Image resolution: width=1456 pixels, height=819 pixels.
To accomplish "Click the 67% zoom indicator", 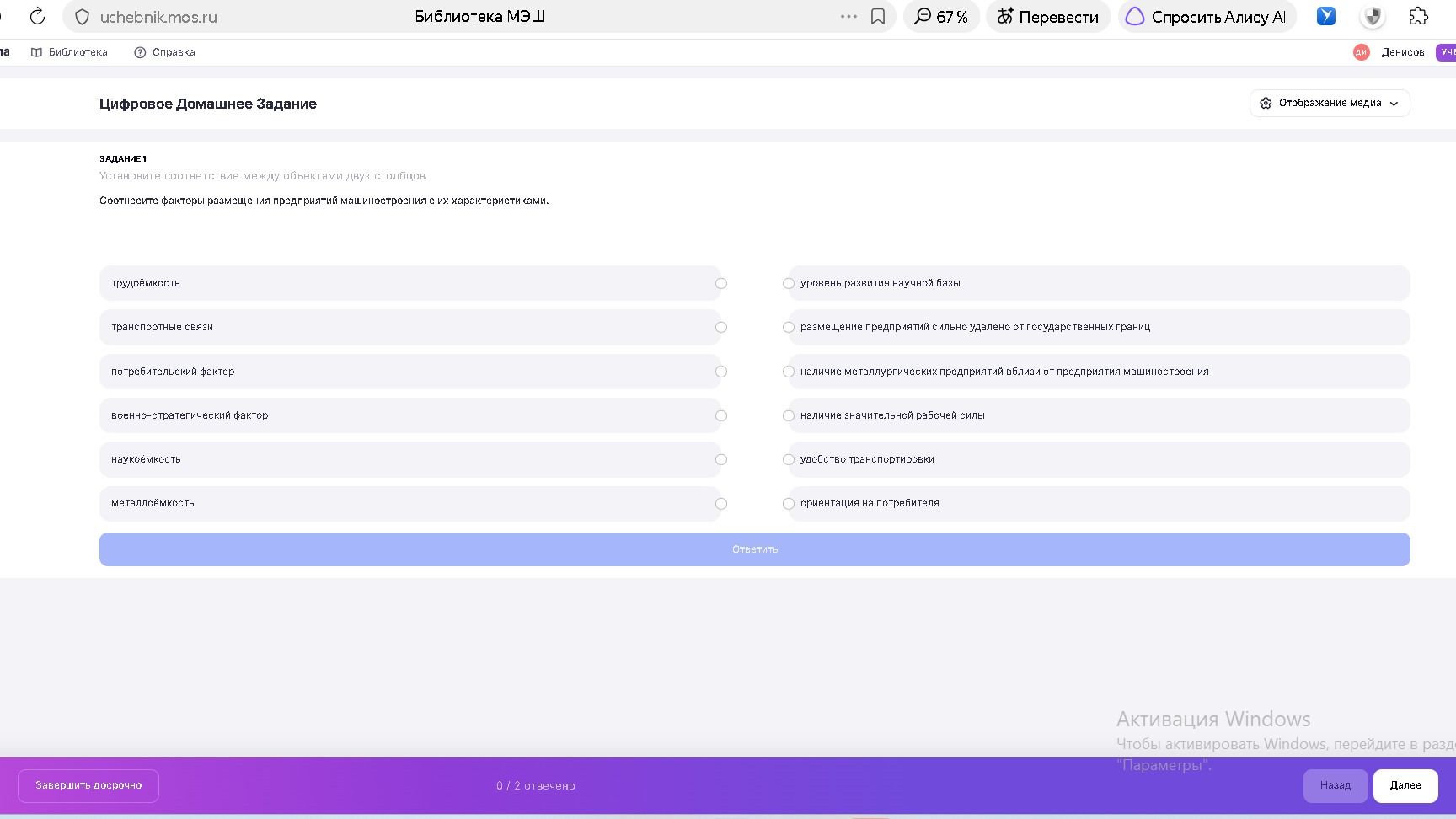I will click(941, 17).
